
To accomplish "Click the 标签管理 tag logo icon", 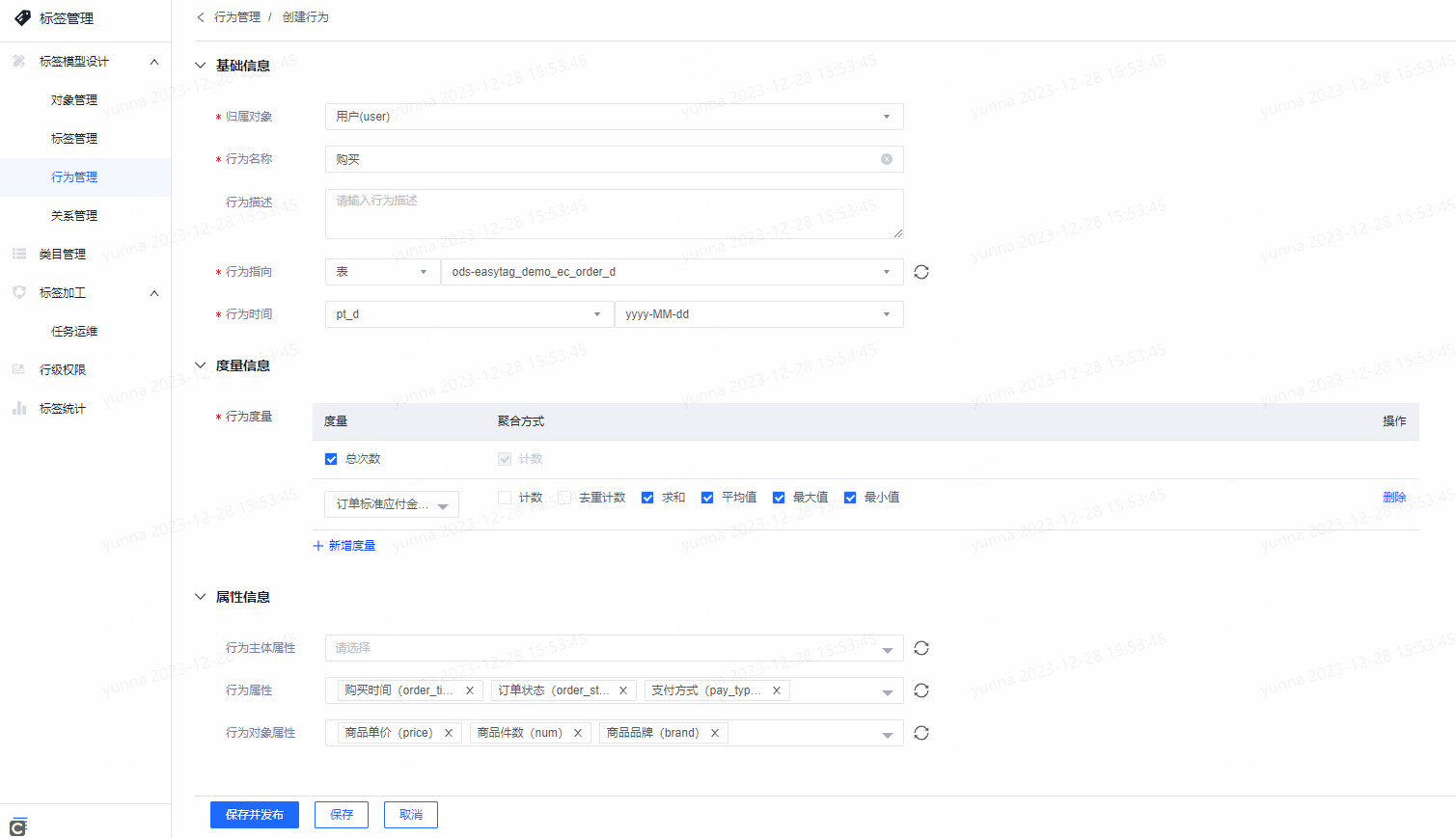I will pyautogui.click(x=22, y=18).
